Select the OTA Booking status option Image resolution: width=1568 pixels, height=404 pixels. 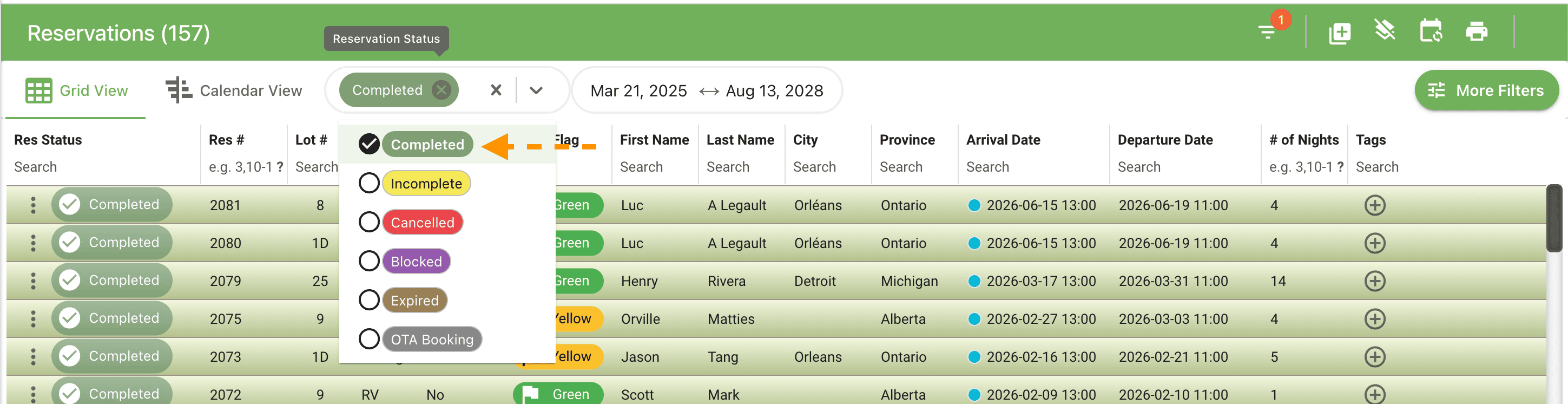click(x=369, y=340)
